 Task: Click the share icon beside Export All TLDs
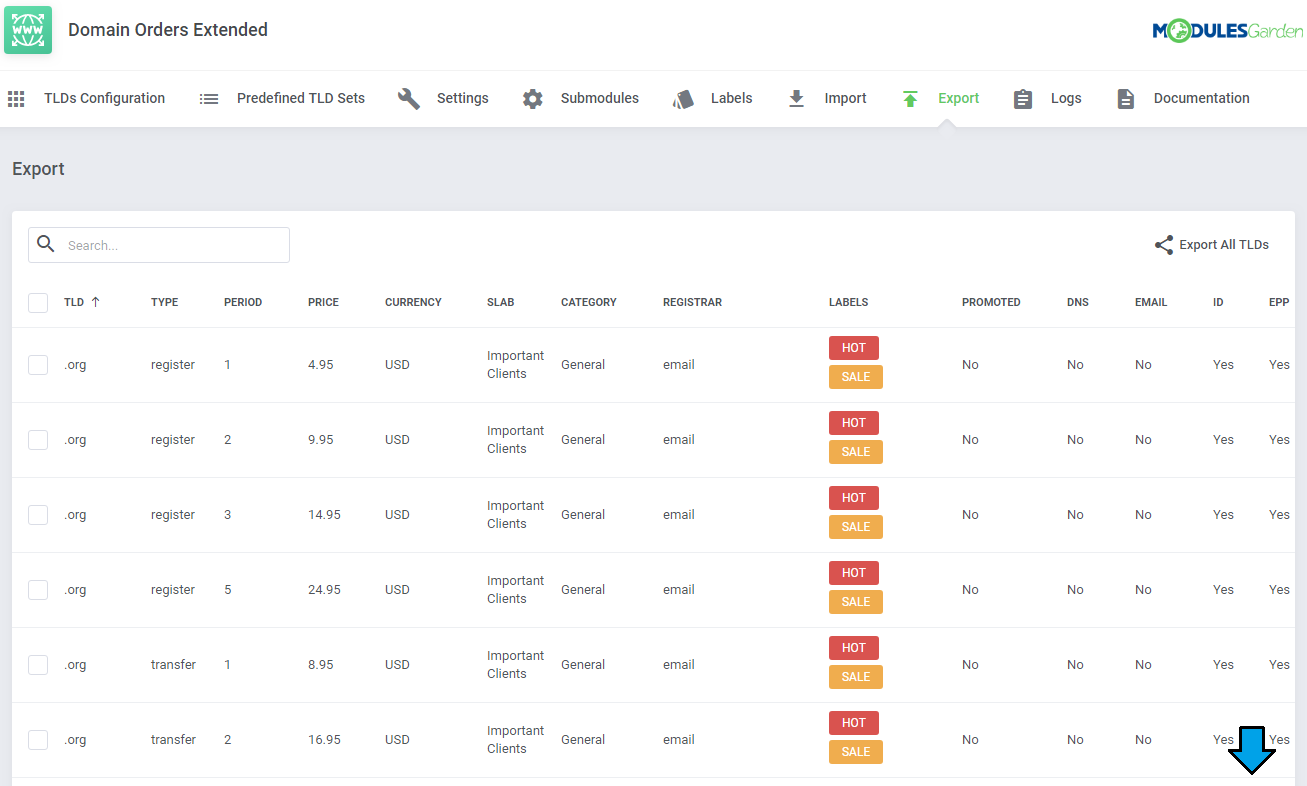pyautogui.click(x=1164, y=245)
